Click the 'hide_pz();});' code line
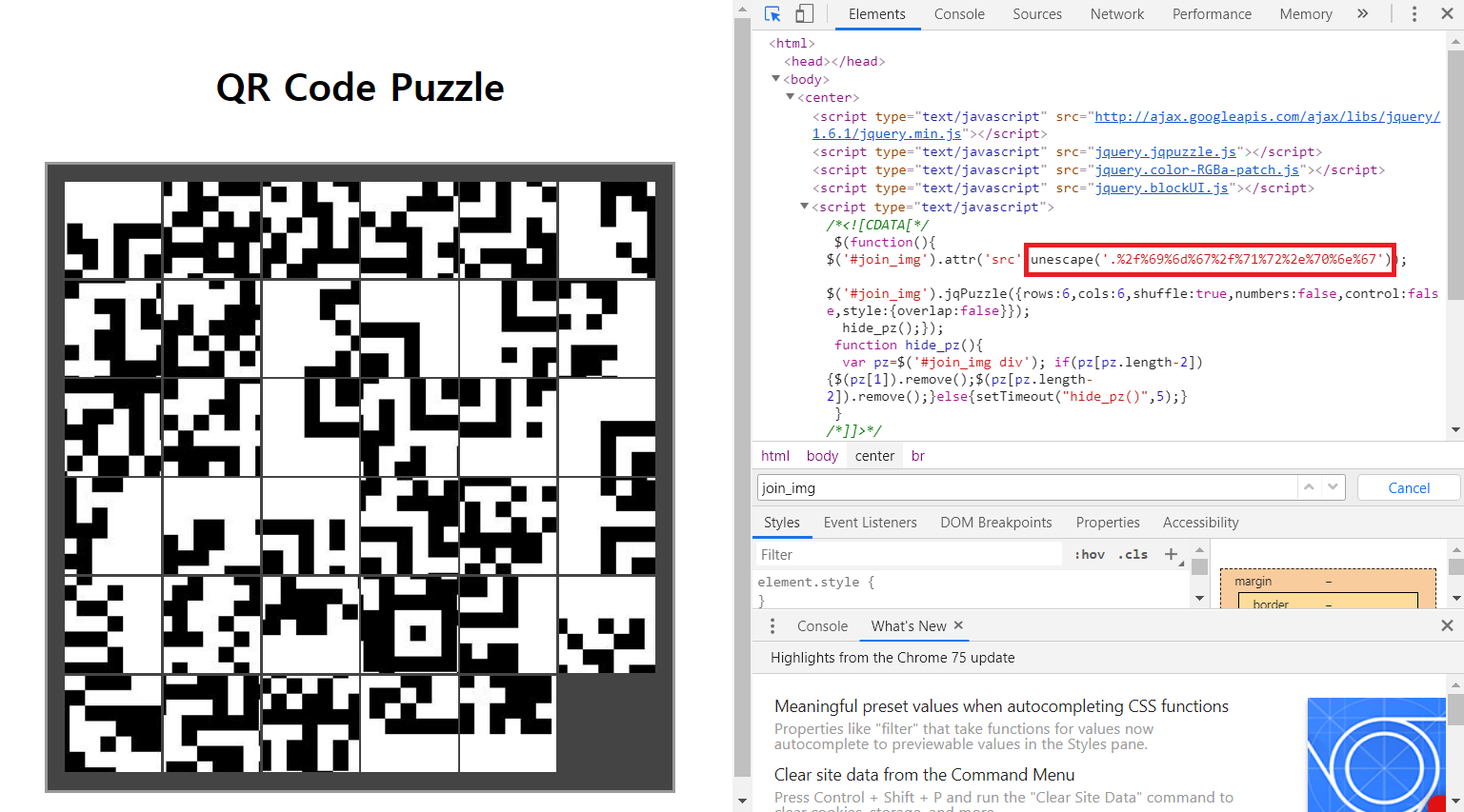The width and height of the screenshot is (1464, 812). (x=892, y=327)
